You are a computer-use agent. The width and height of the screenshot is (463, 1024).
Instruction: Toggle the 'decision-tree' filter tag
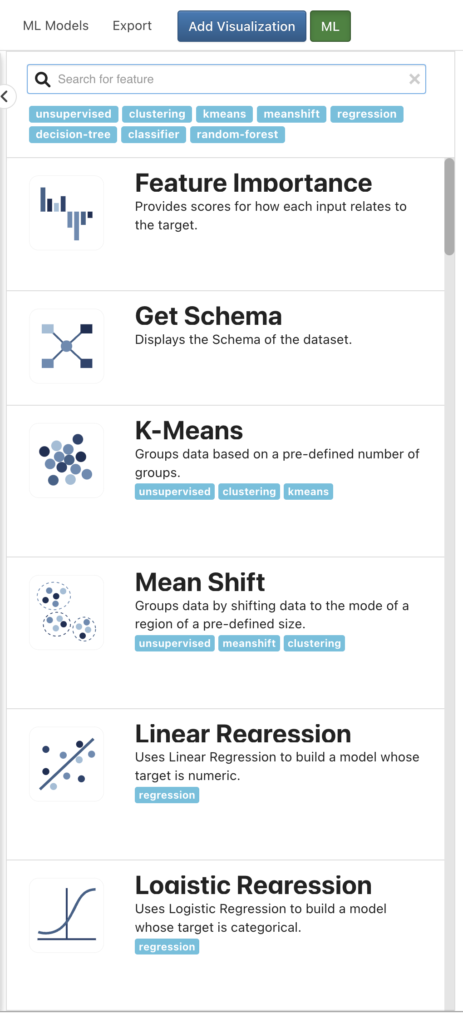pyautogui.click(x=74, y=135)
